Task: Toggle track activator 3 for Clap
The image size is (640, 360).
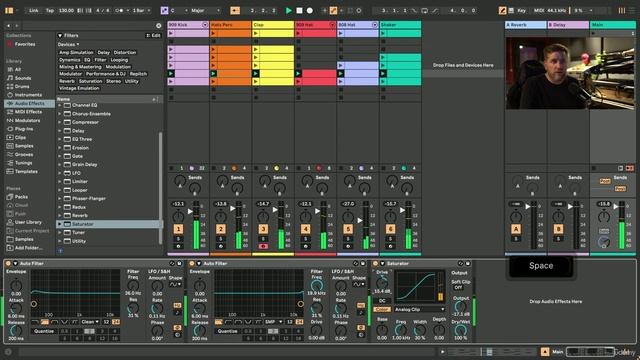Action: tap(263, 229)
